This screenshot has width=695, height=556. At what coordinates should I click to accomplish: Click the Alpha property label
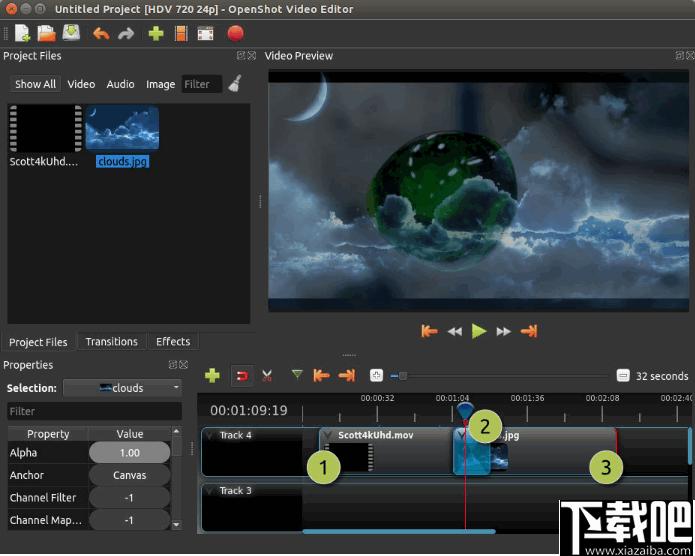coord(23,453)
